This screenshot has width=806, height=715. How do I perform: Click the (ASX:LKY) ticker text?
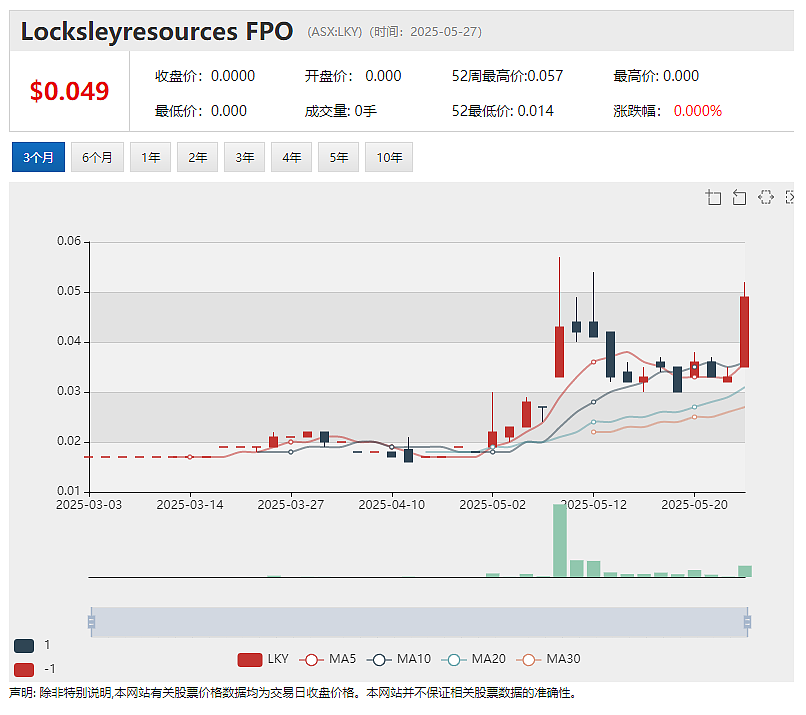[x=335, y=32]
